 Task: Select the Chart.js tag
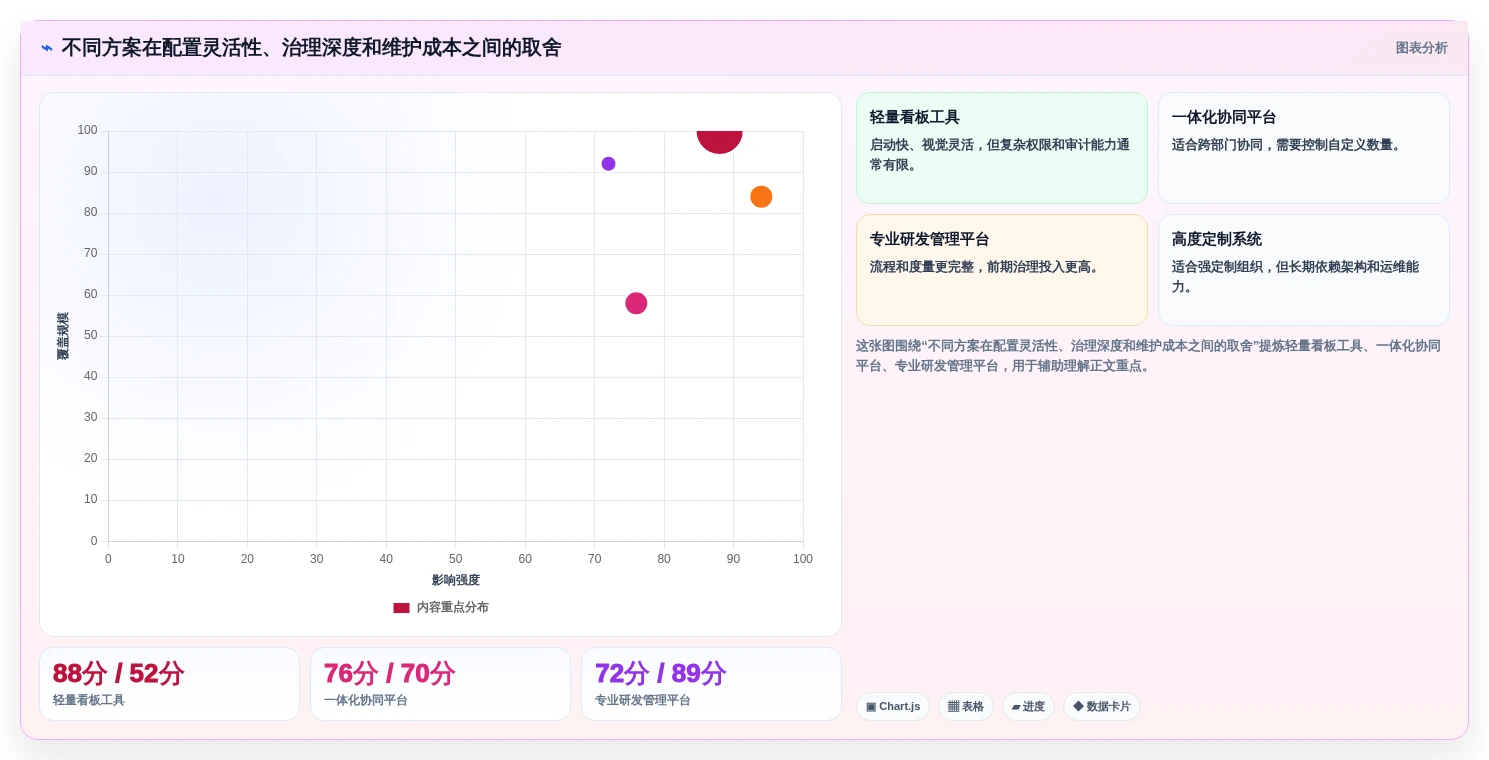click(x=893, y=707)
